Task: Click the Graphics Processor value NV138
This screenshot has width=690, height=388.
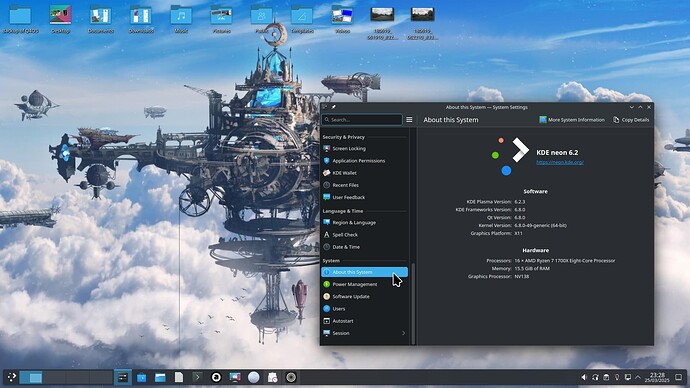Action: (x=521, y=277)
